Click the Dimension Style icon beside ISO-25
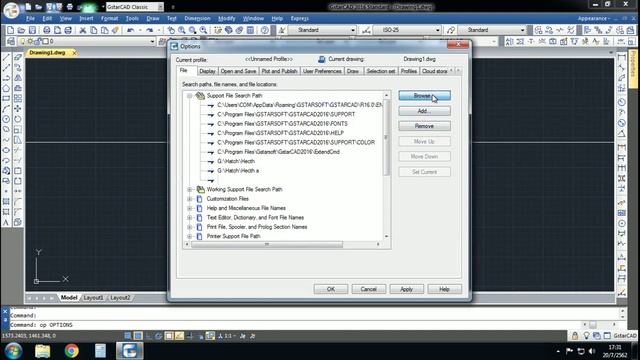Screen dimensions: 640x360 click(x=366, y=30)
